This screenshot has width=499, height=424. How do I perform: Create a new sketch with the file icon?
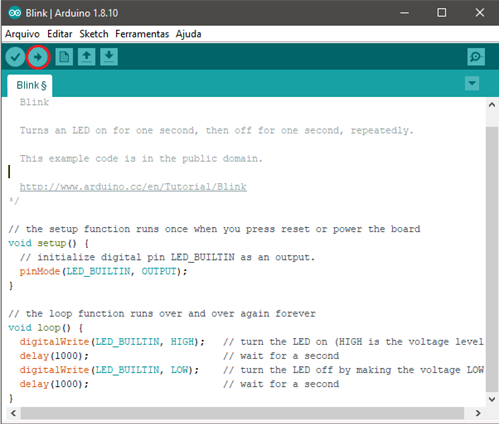64,57
